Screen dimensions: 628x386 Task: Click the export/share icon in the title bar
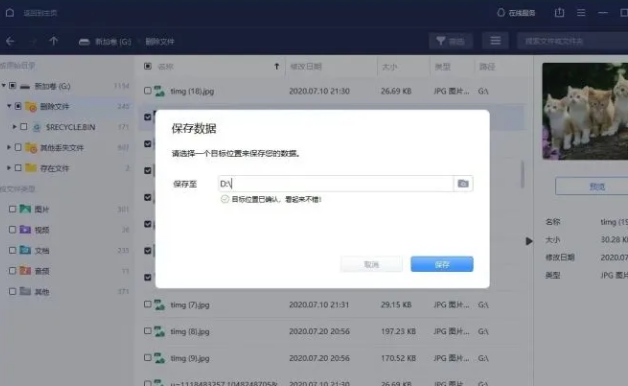560,13
